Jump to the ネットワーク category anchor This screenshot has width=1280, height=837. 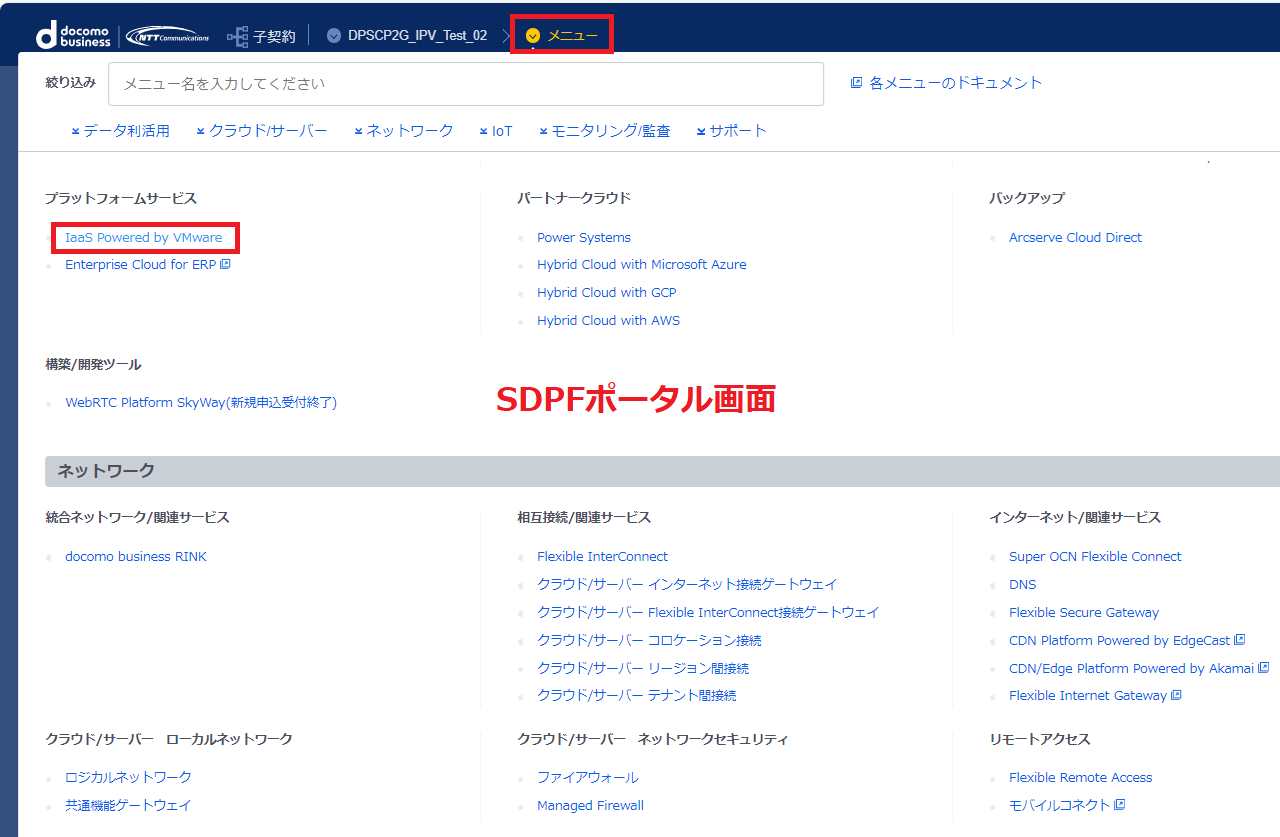(x=403, y=131)
